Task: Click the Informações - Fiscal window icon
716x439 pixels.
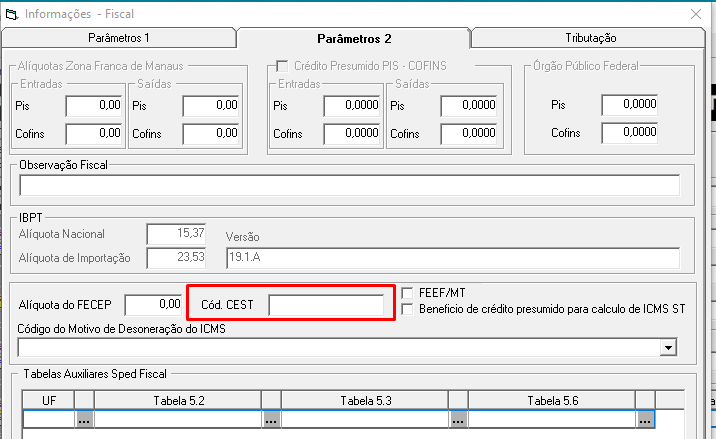Action: click(x=12, y=14)
